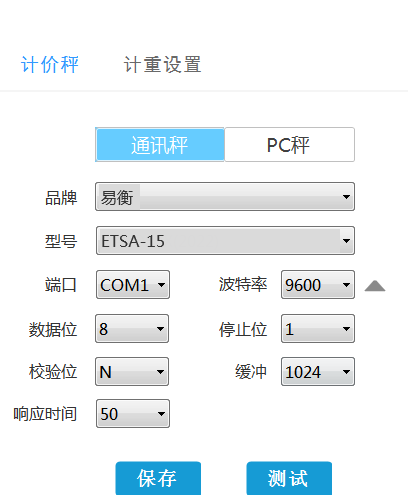Click the arrow on the 波特率 combo box

pyautogui.click(x=346, y=285)
